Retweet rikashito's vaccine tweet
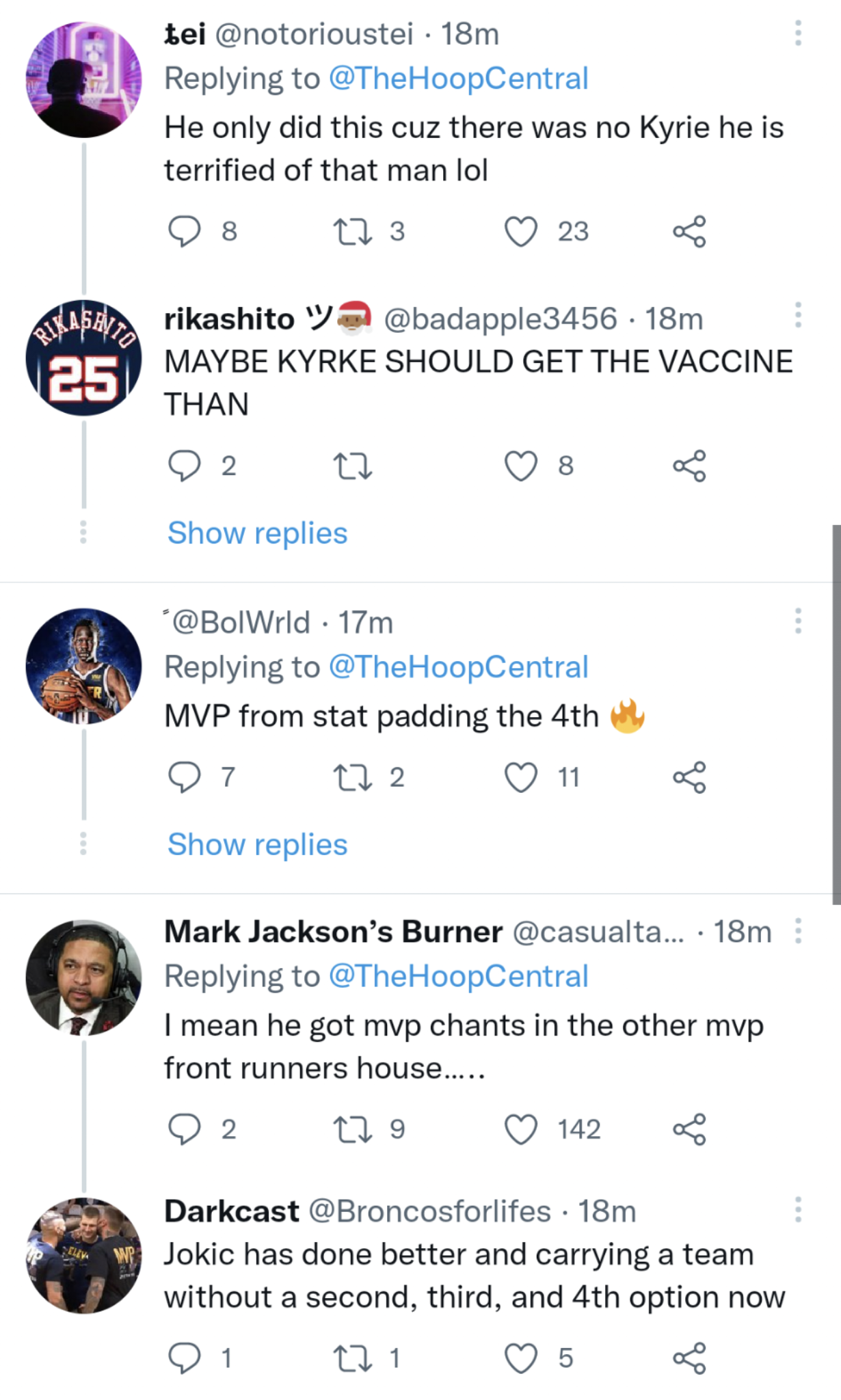This screenshot has width=841, height=1400. [x=352, y=466]
